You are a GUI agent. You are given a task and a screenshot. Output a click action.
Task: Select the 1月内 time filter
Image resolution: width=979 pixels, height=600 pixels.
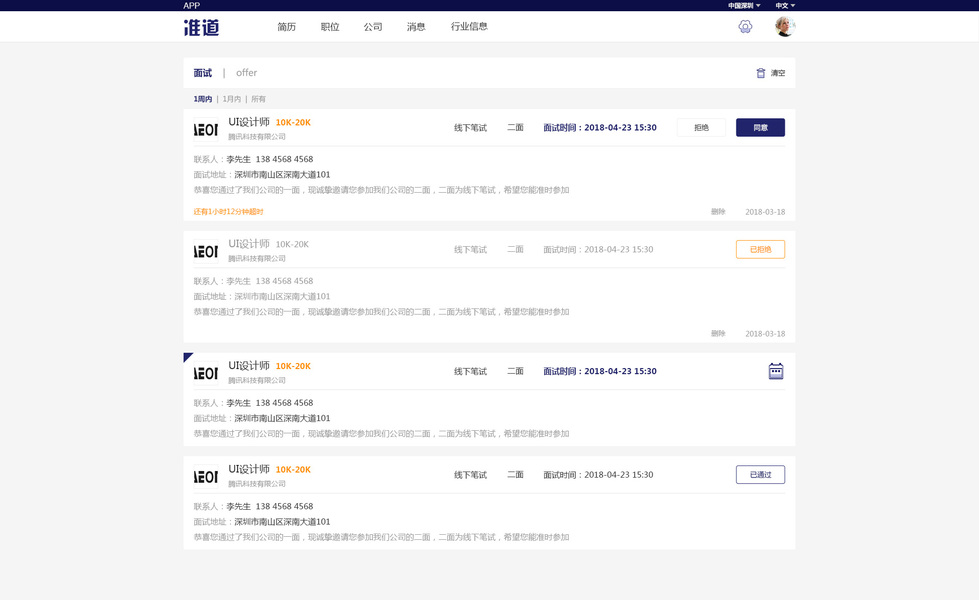[232, 99]
